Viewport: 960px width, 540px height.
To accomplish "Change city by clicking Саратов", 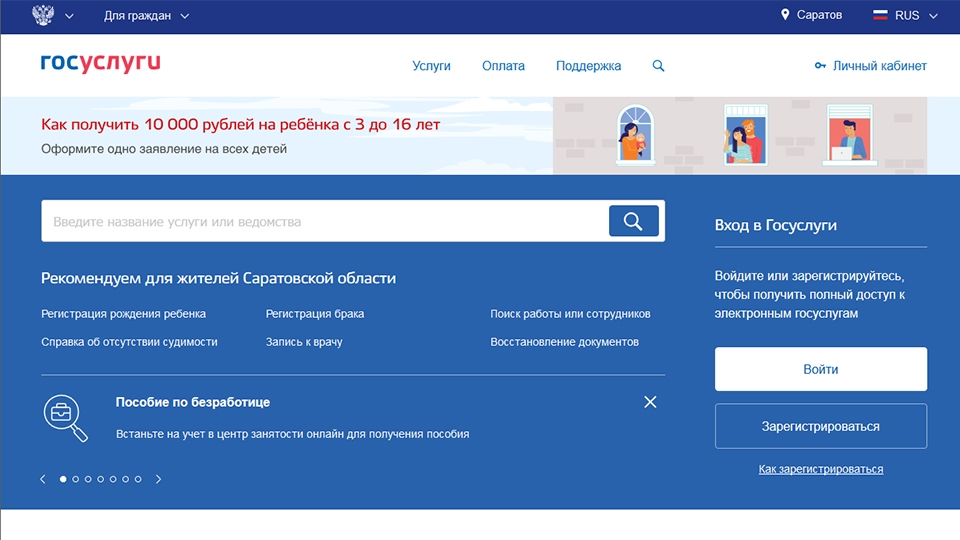I will tap(819, 15).
